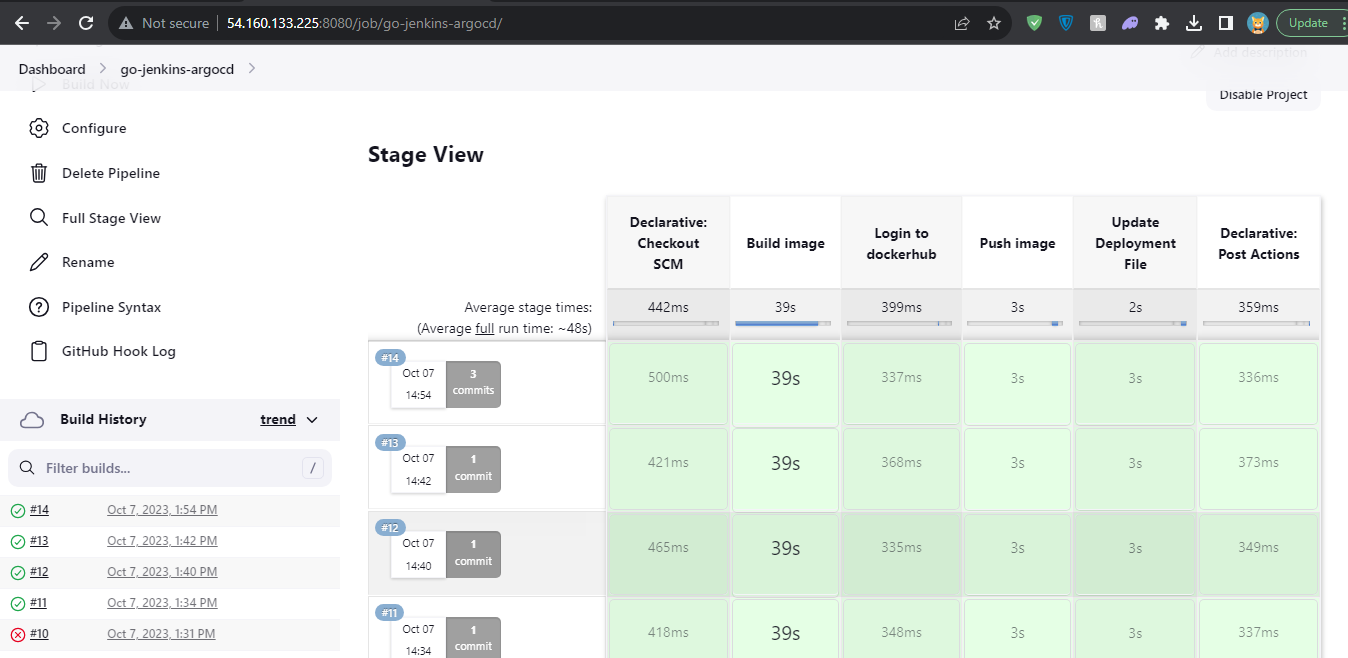Reload the Jenkins page

86,23
